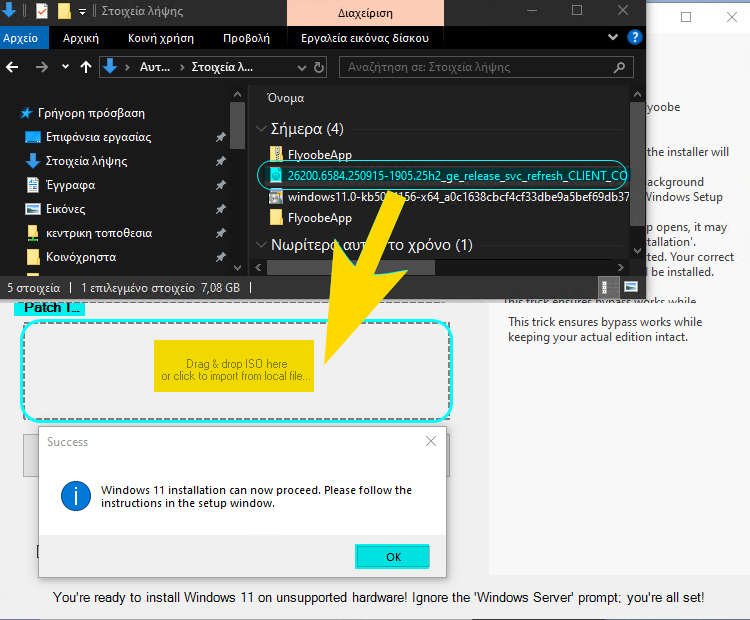The height and width of the screenshot is (620, 750).
Task: Click the search magnifier icon
Action: (619, 67)
